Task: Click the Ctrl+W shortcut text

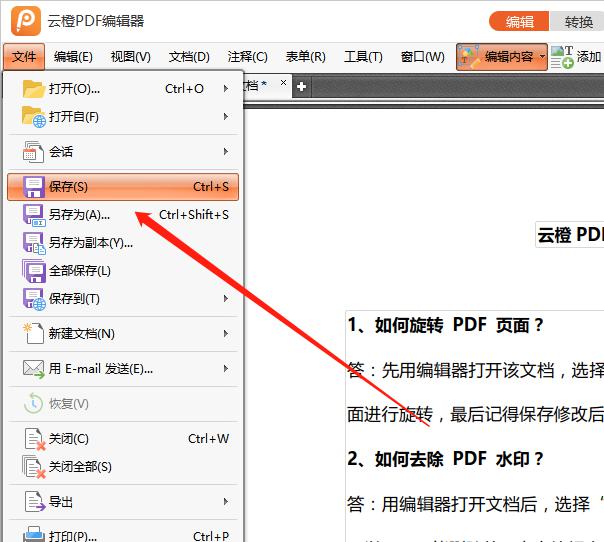Action: (208, 439)
